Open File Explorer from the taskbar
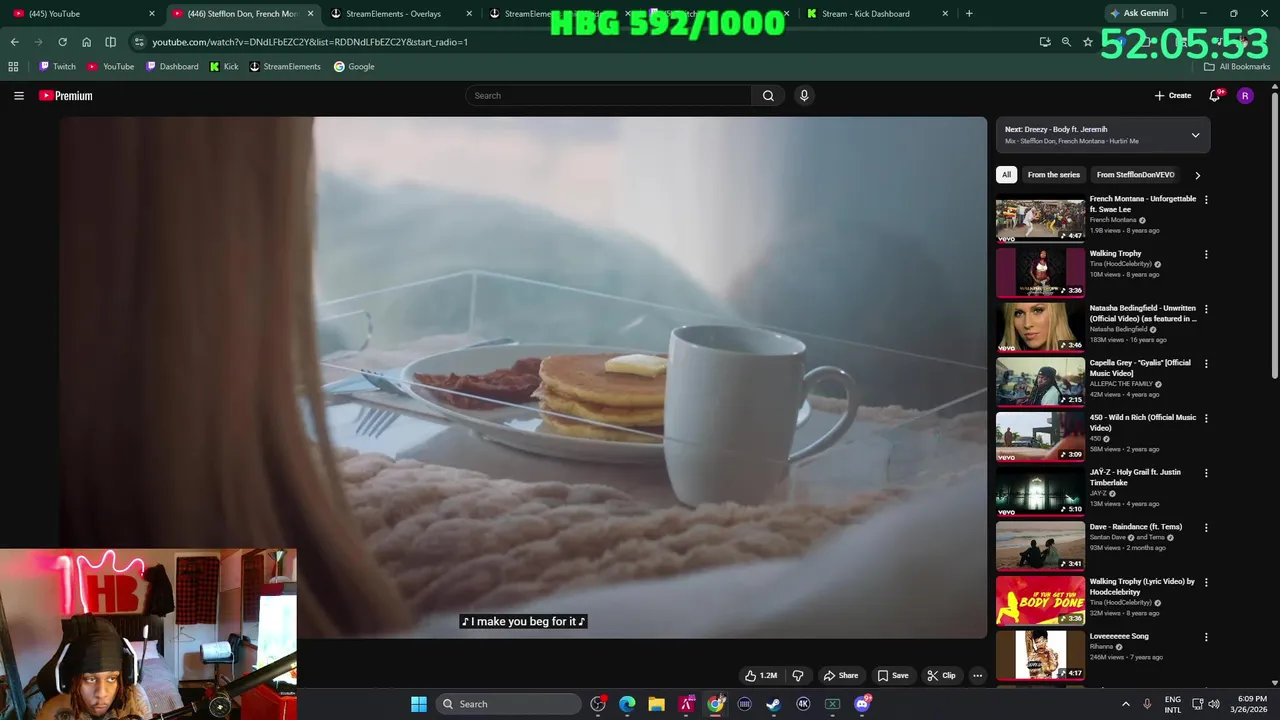The width and height of the screenshot is (1280, 720). [656, 704]
